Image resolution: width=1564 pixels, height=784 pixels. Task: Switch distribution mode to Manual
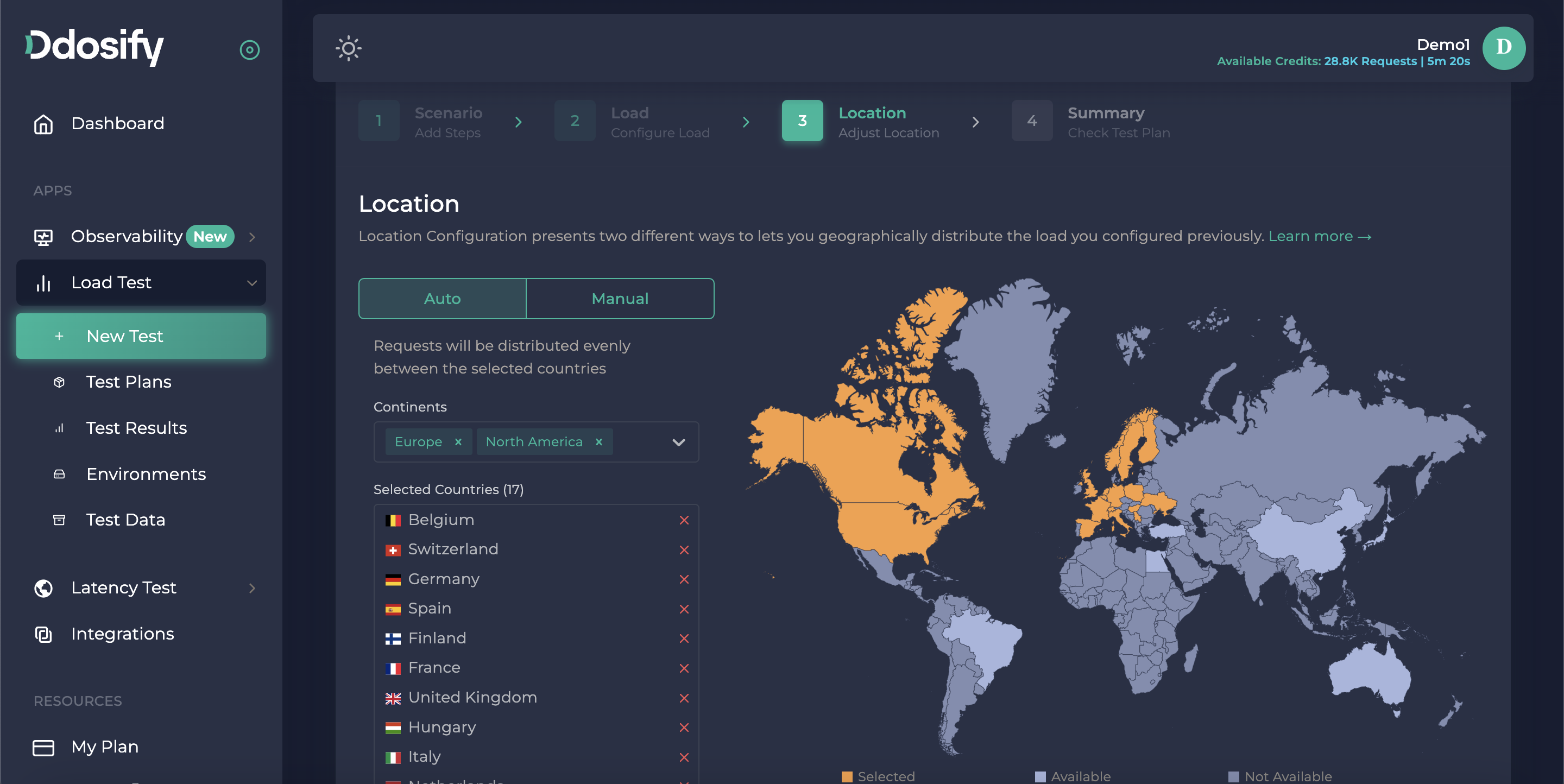619,299
